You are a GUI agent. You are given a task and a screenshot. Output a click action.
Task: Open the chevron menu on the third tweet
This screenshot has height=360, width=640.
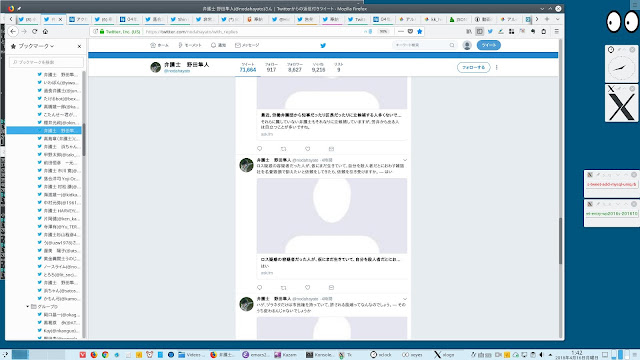(405, 299)
